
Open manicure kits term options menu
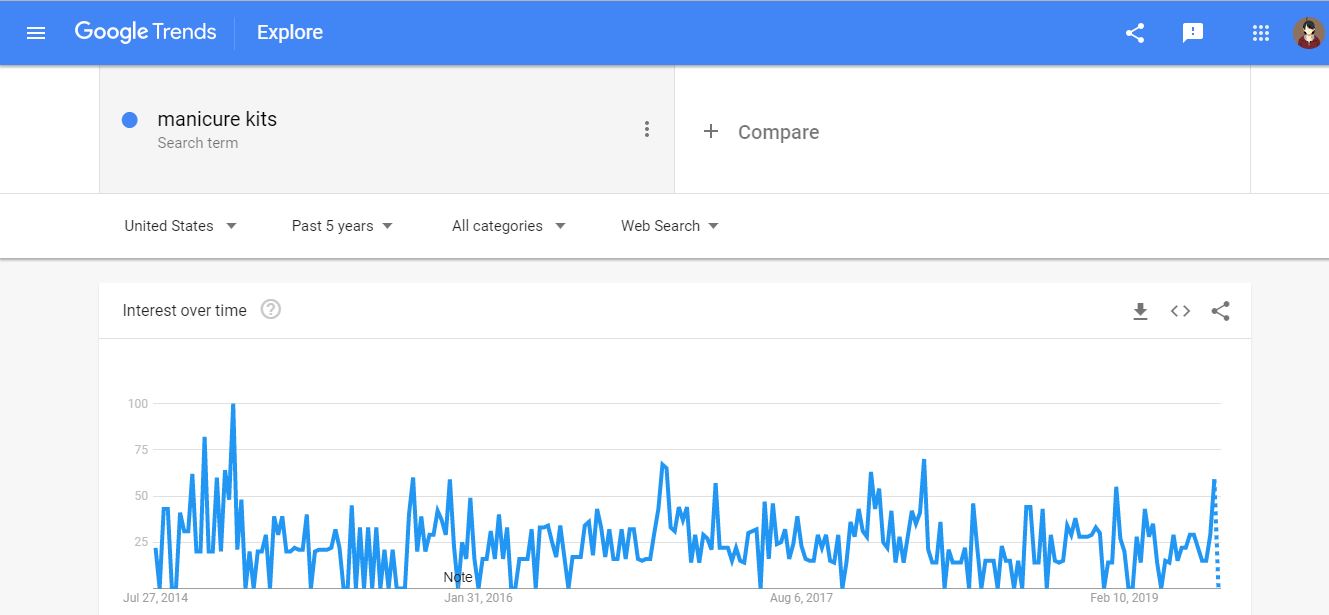click(647, 129)
